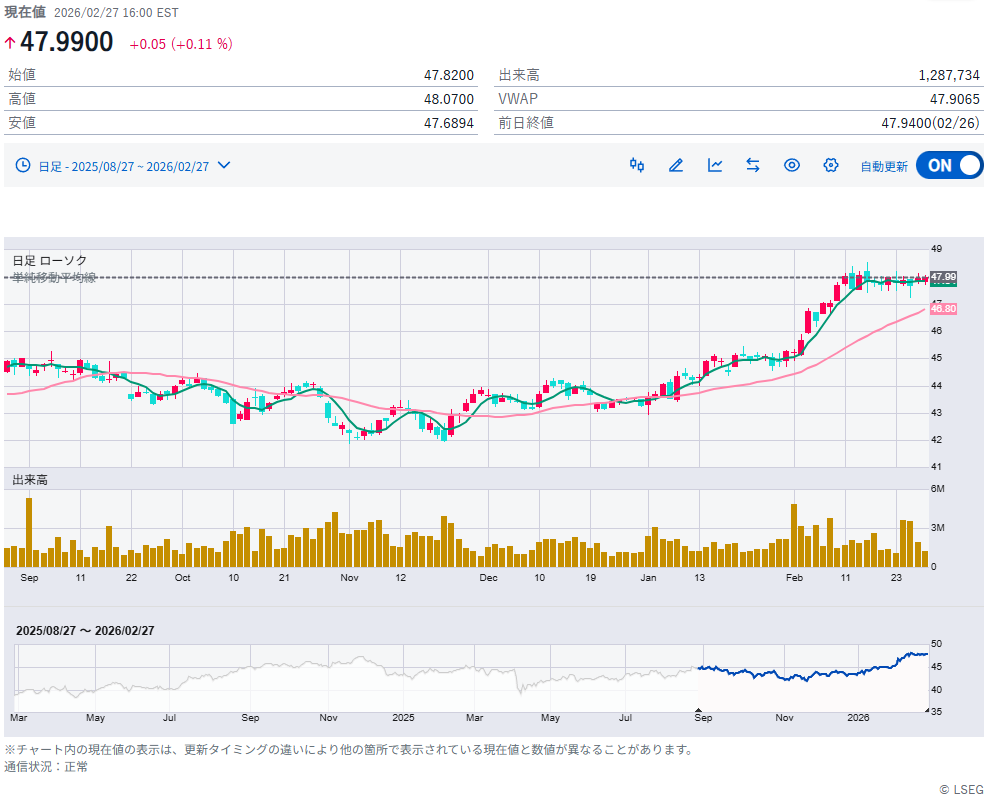The height and width of the screenshot is (803, 994).
Task: Click the compare arrows icon
Action: pos(753,165)
